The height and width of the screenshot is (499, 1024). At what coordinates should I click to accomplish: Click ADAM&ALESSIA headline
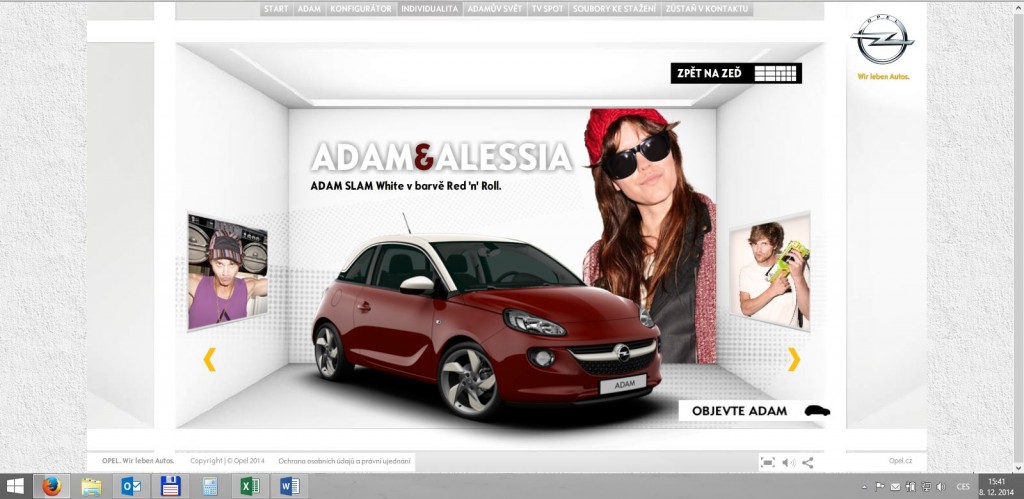coord(441,157)
